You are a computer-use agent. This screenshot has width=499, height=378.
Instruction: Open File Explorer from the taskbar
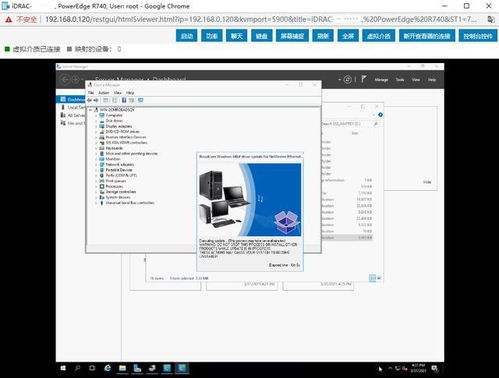(122, 368)
